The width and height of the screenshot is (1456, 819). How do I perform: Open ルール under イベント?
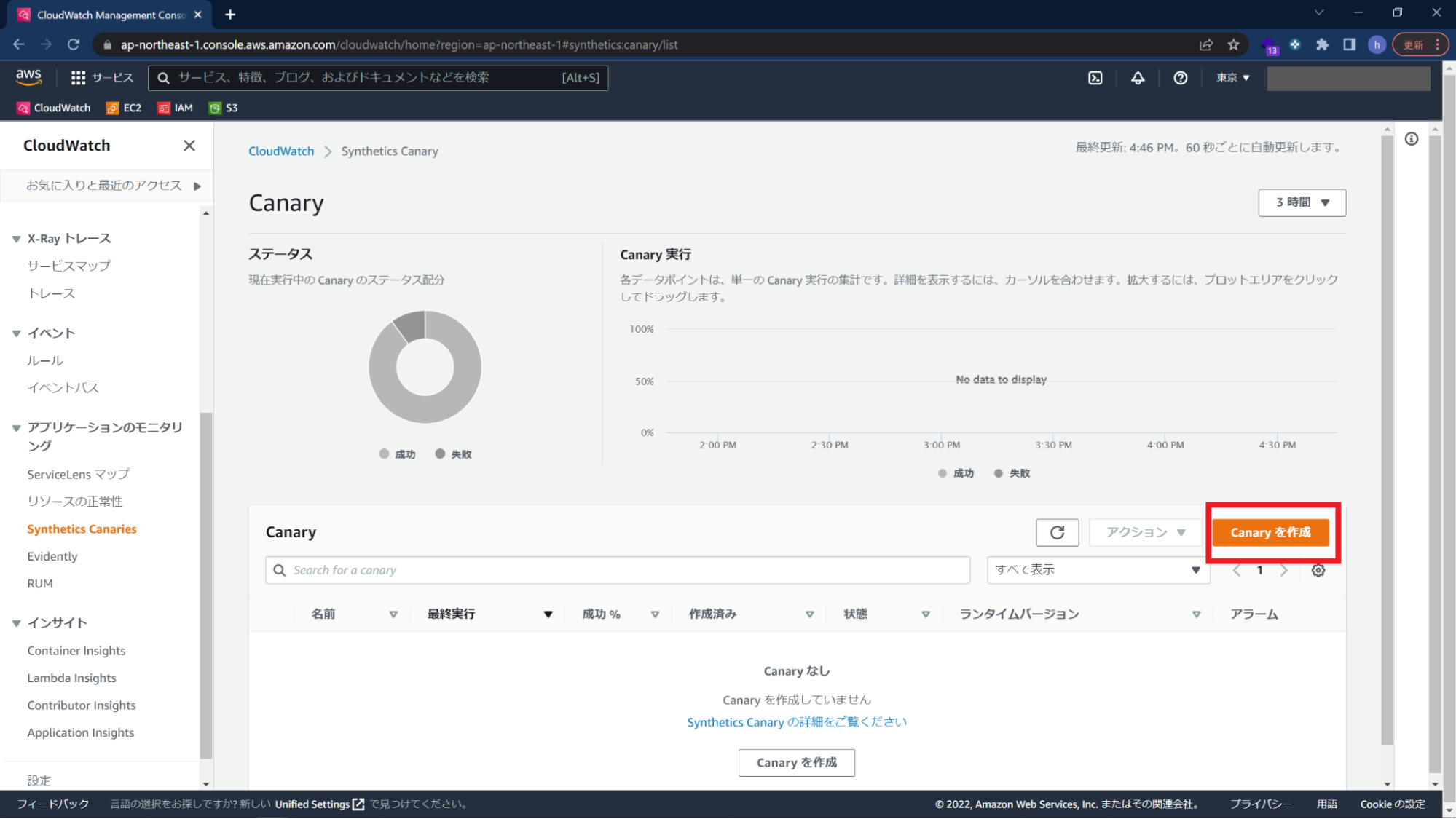point(45,360)
